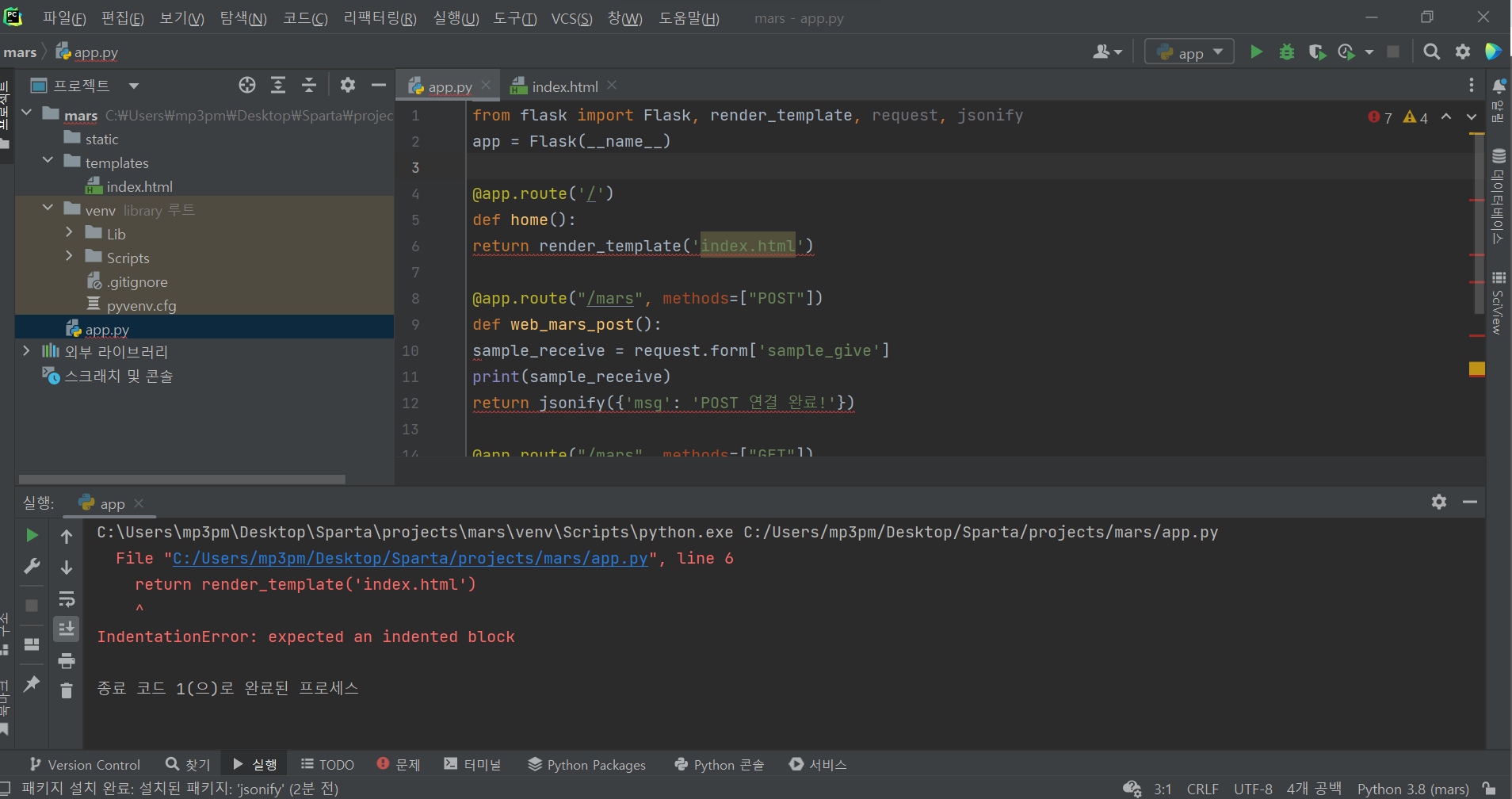
Task: Open the JetBrains toolbox icon at top right
Action: click(x=1493, y=52)
